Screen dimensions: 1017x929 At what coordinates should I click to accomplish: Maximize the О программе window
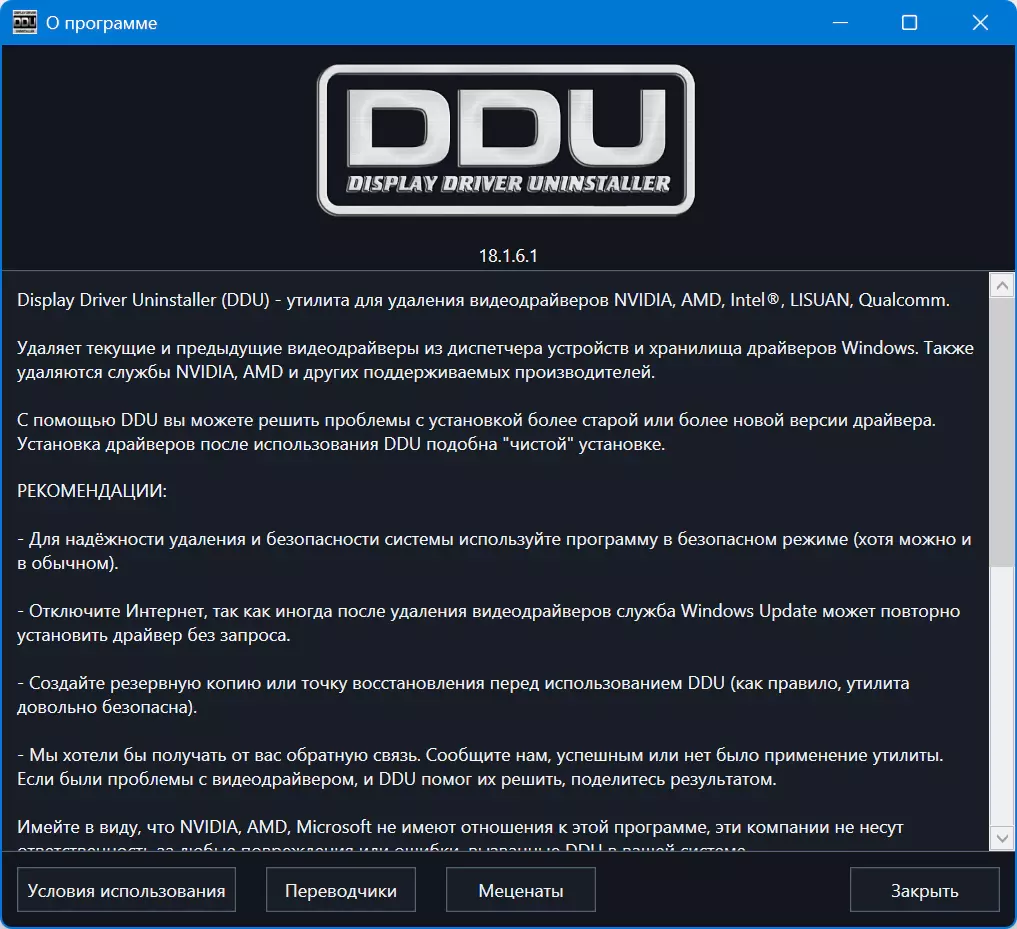pyautogui.click(x=909, y=23)
